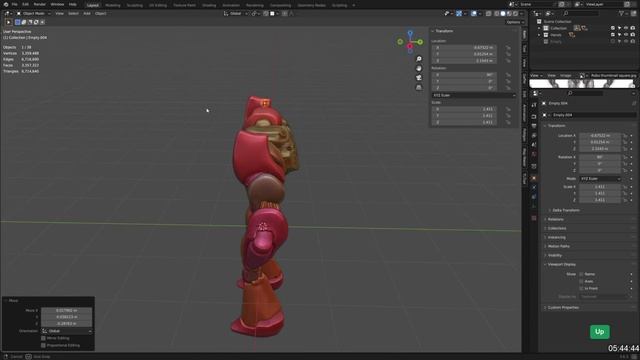Viewport: 640px width, 360px height.
Task: Switch to the Modeling workspace tab
Action: click(113, 5)
